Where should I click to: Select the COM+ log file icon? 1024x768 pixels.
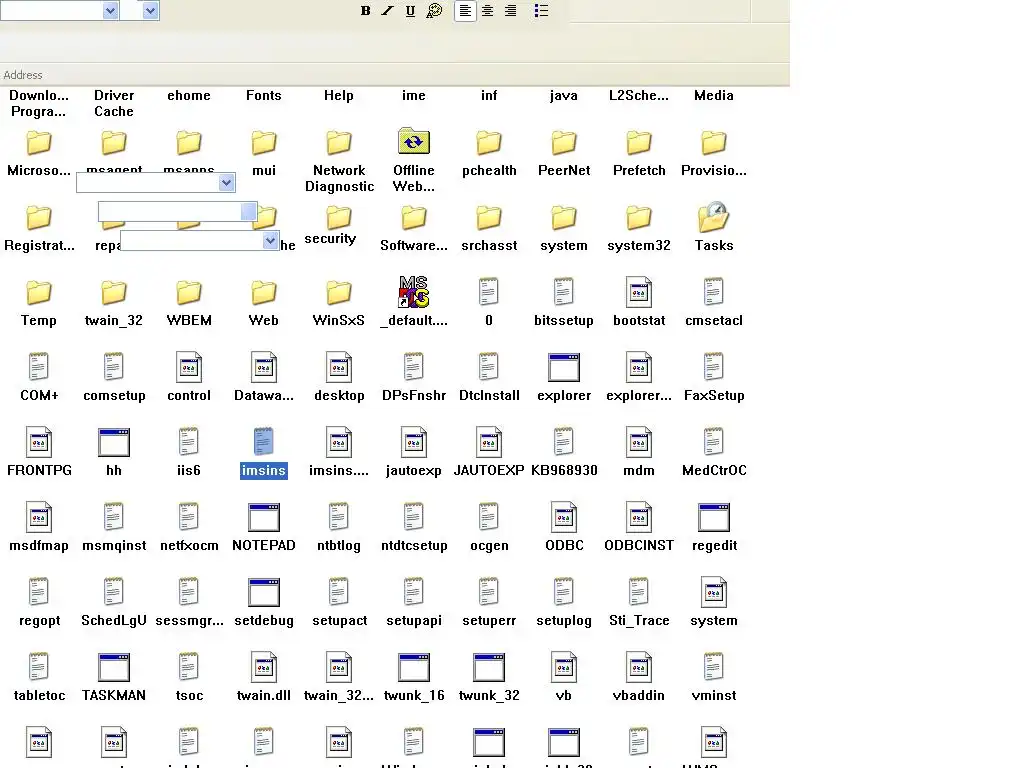coord(39,367)
